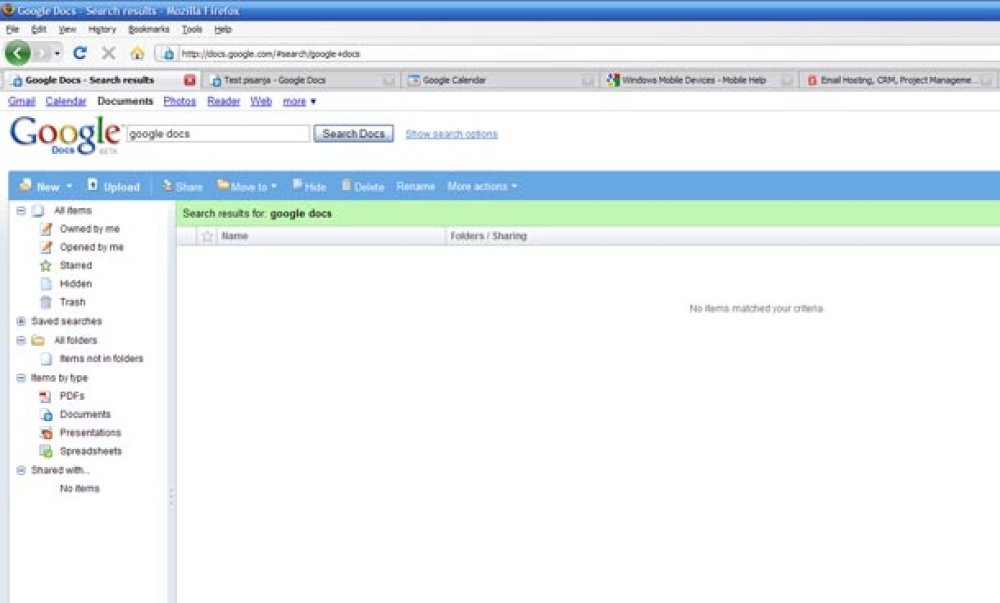Collapse the All items tree node
1000x603 pixels.
click(x=21, y=210)
